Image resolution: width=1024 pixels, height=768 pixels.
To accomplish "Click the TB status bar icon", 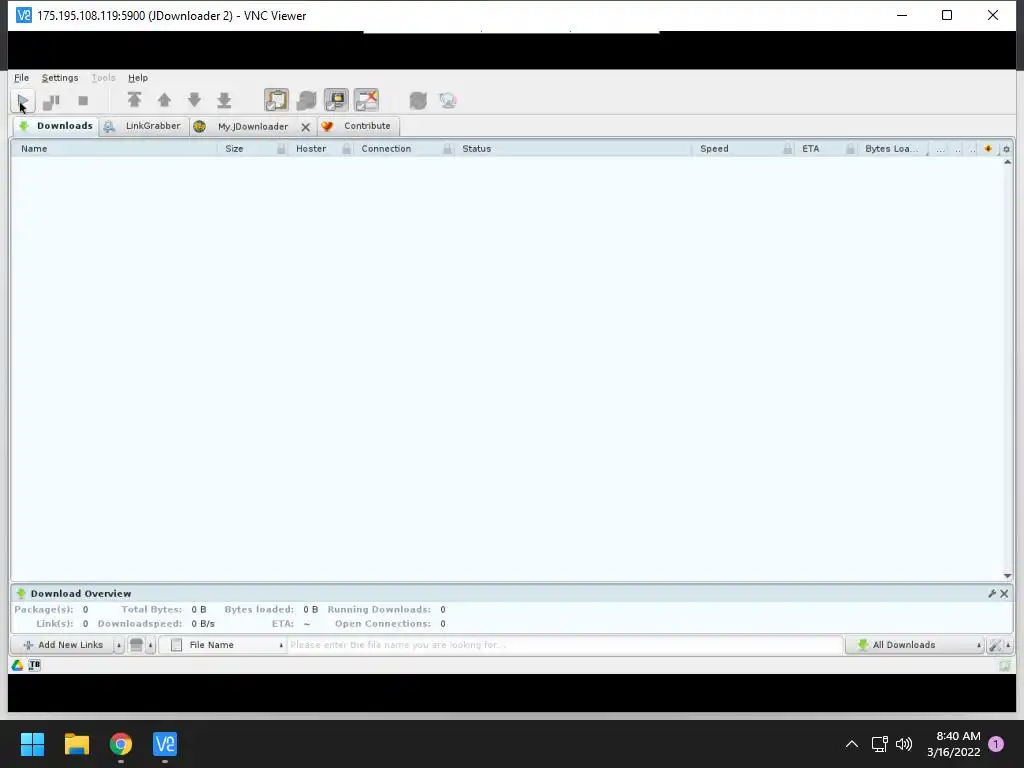I will point(35,665).
